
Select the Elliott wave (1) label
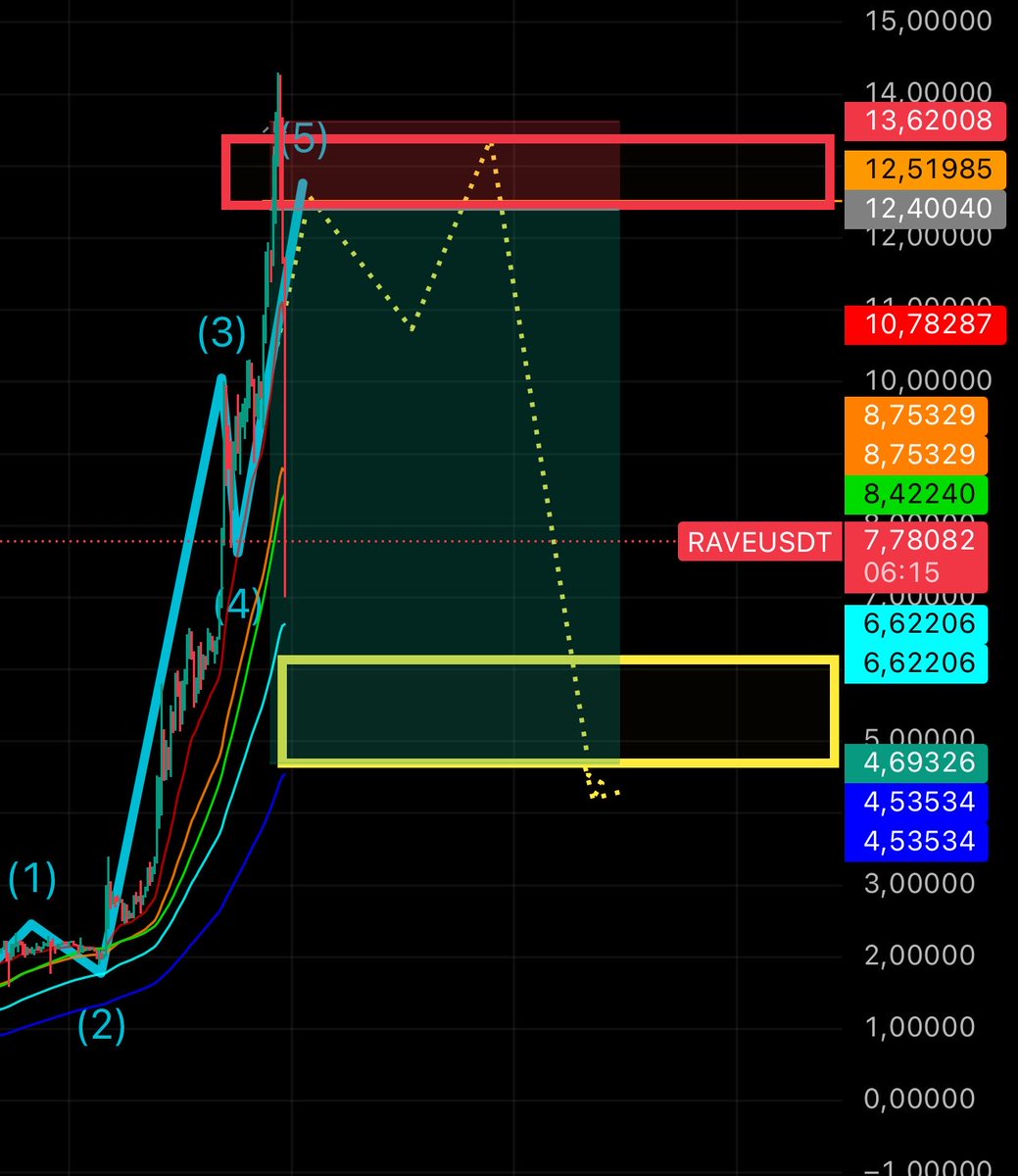pyautogui.click(x=32, y=879)
